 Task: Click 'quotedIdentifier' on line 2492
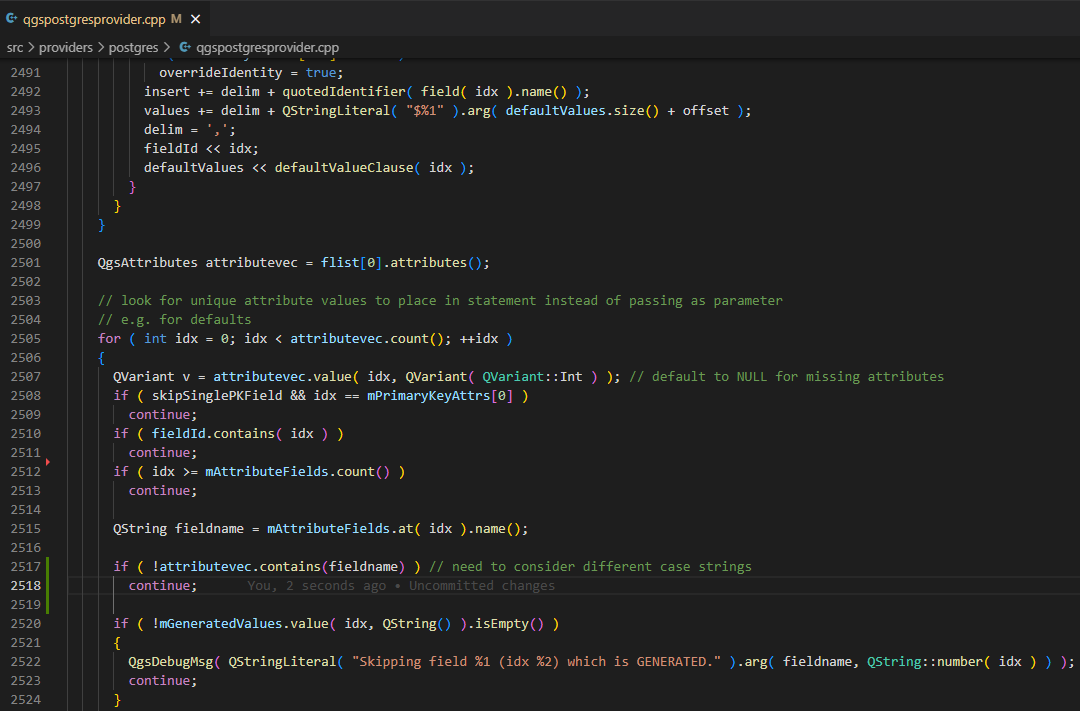pyautogui.click(x=344, y=92)
